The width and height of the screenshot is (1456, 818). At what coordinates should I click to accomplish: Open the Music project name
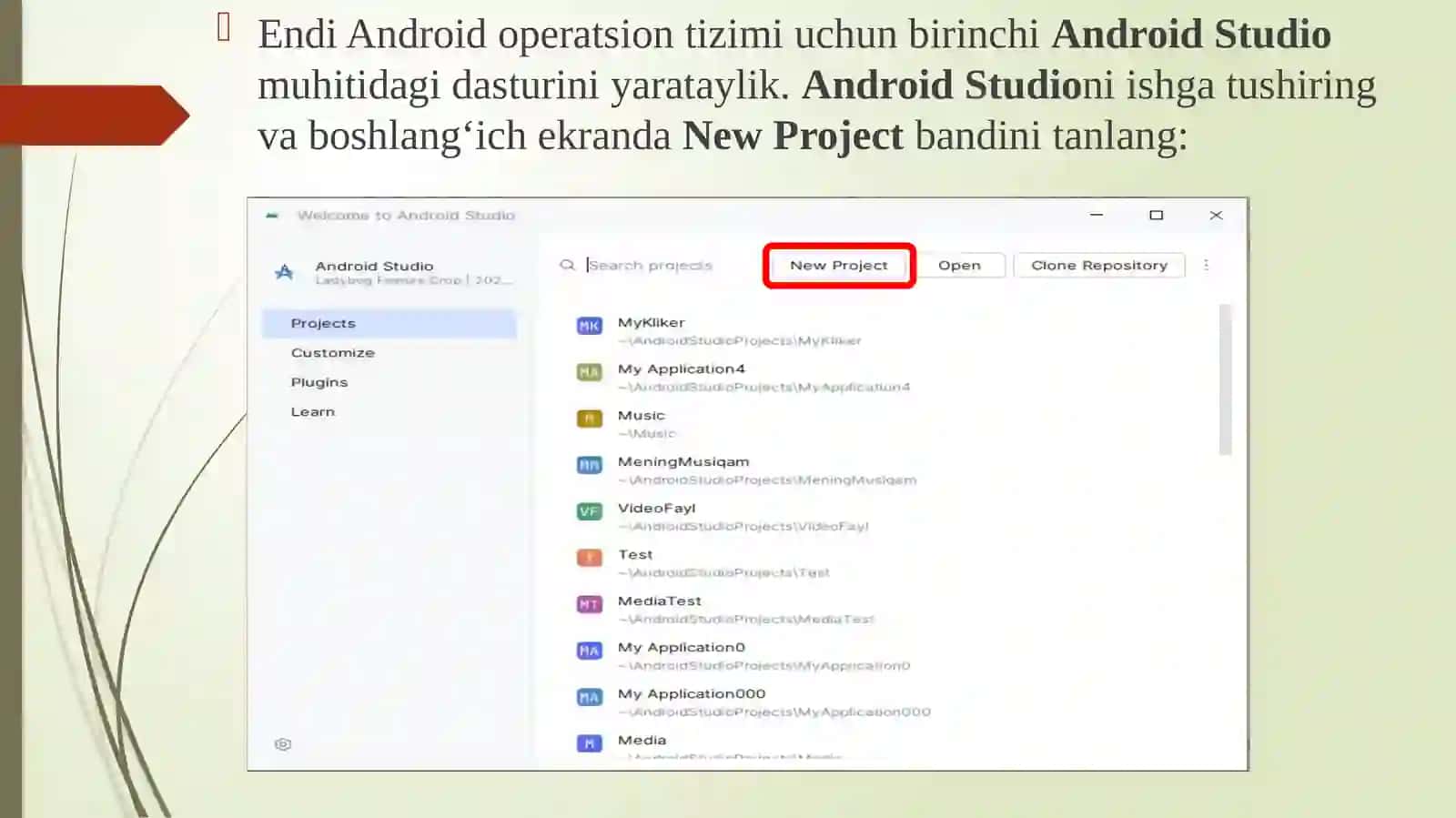point(642,415)
